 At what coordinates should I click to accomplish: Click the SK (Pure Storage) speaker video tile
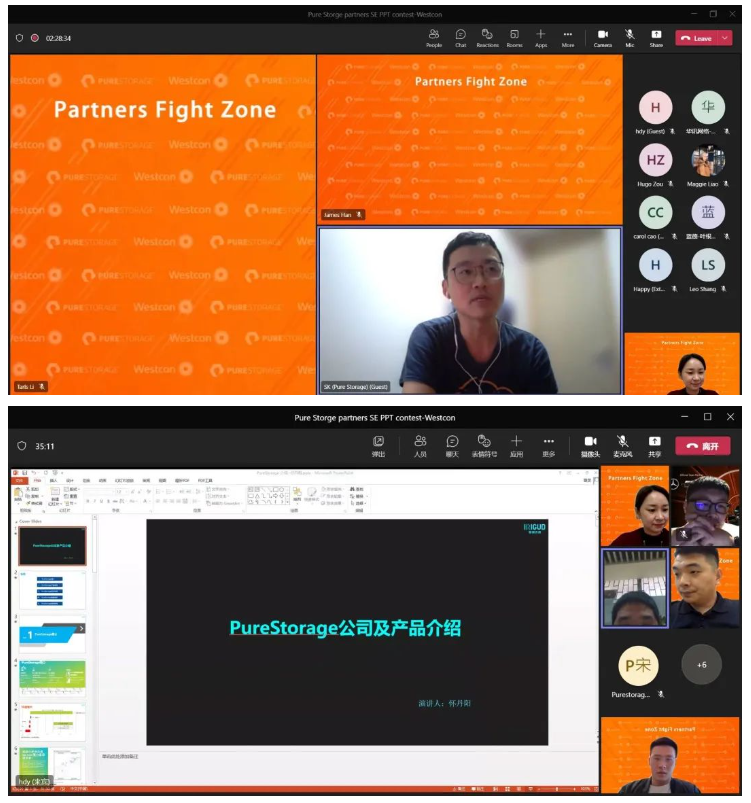tap(470, 310)
